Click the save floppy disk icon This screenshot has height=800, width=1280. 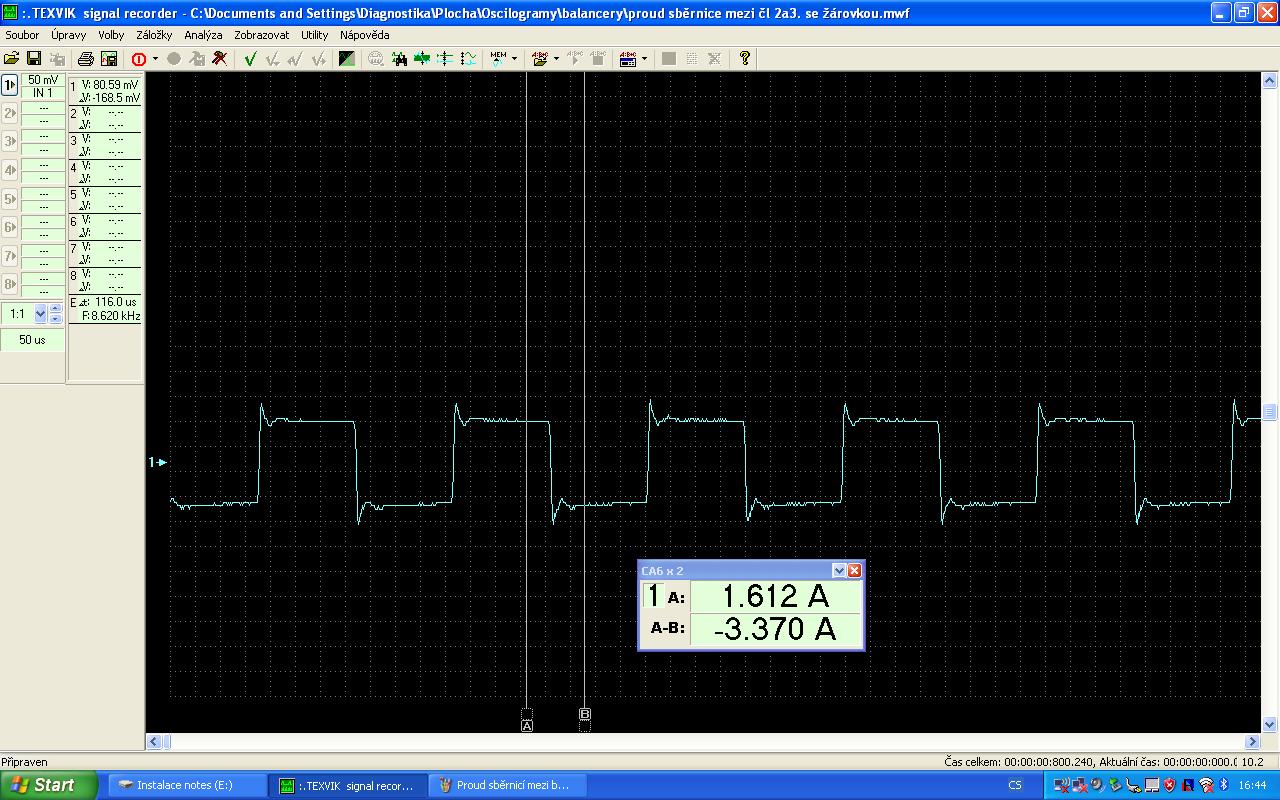click(x=33, y=59)
